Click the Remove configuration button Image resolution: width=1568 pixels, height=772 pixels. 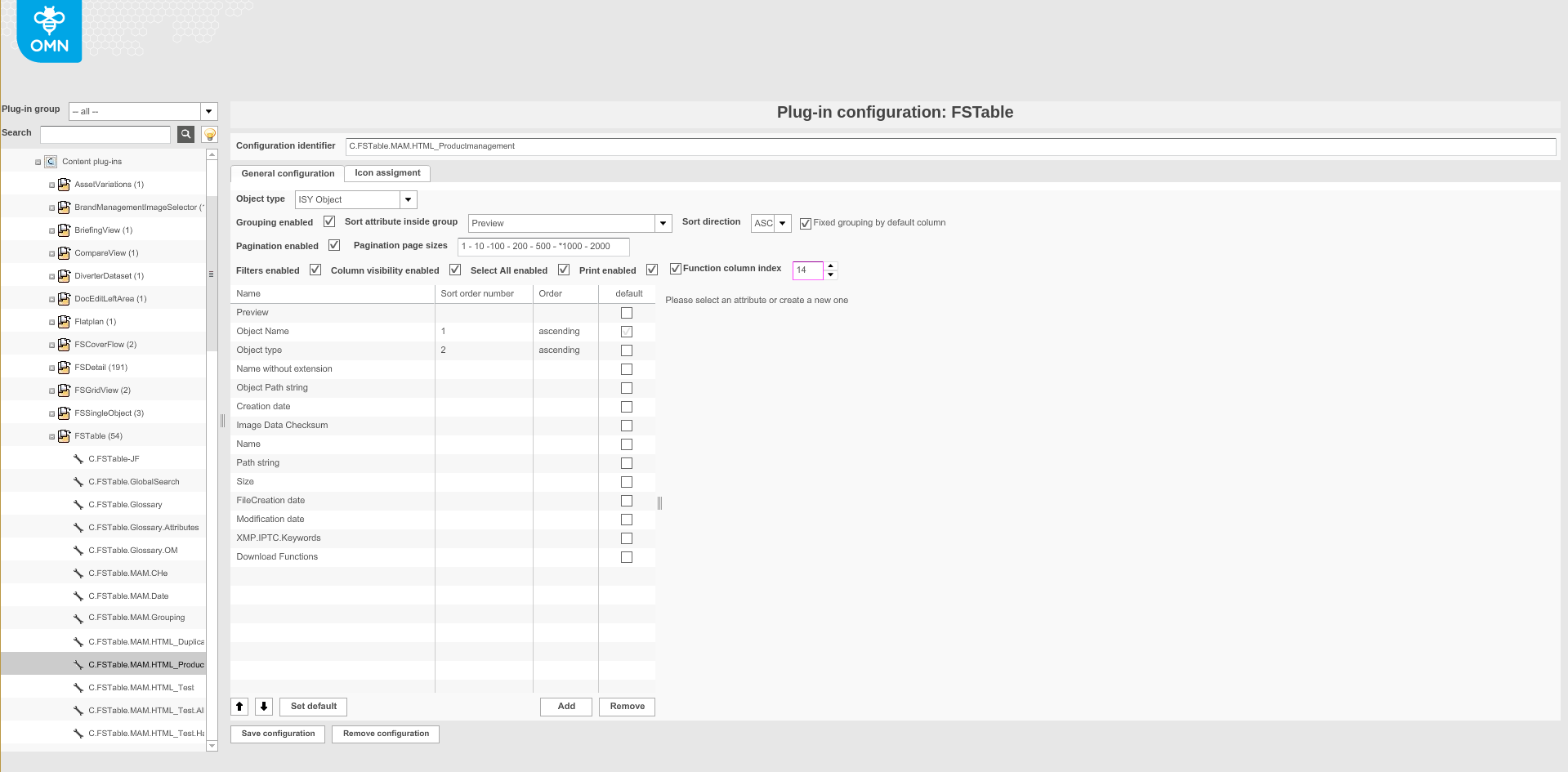pos(385,734)
